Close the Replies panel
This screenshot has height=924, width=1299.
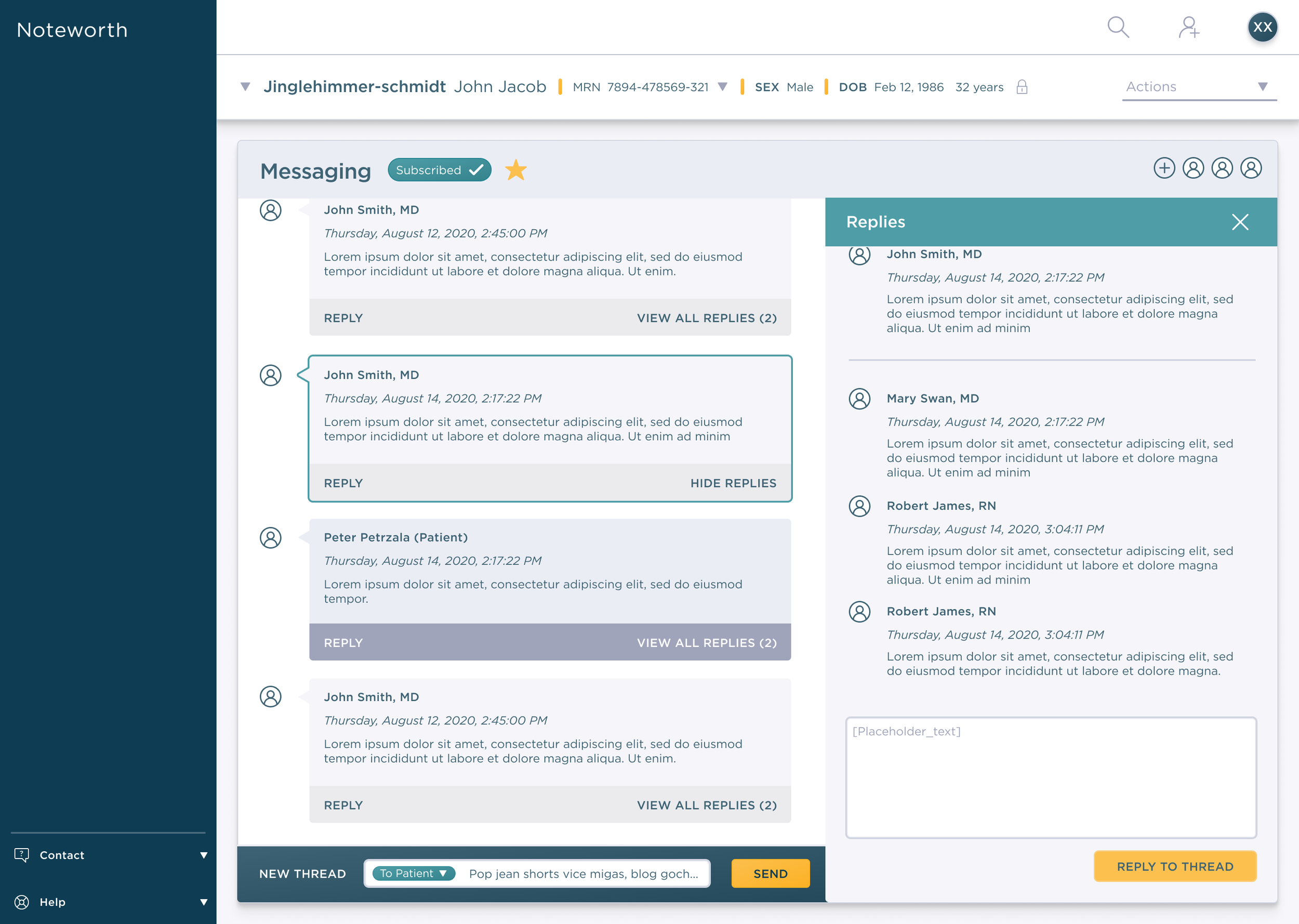(1240, 222)
